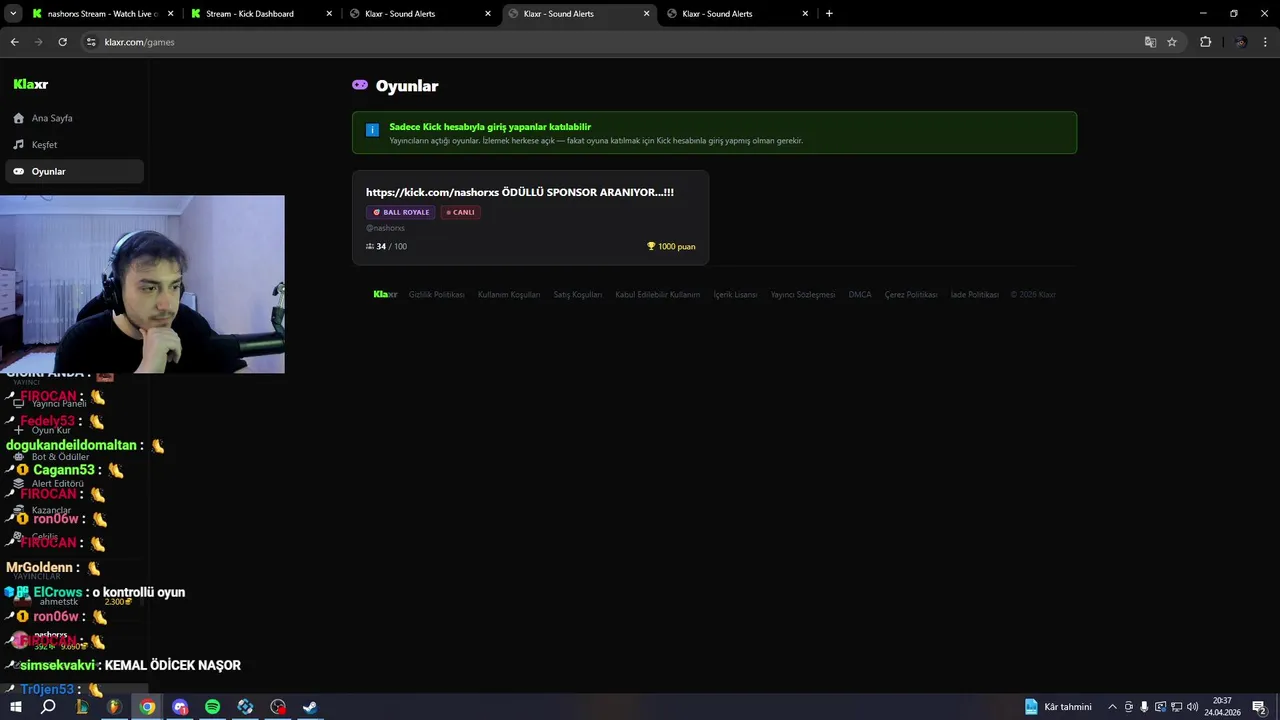Screen dimensions: 1280x720
Task: Open the tab search dropdown arrow
Action: (13, 14)
